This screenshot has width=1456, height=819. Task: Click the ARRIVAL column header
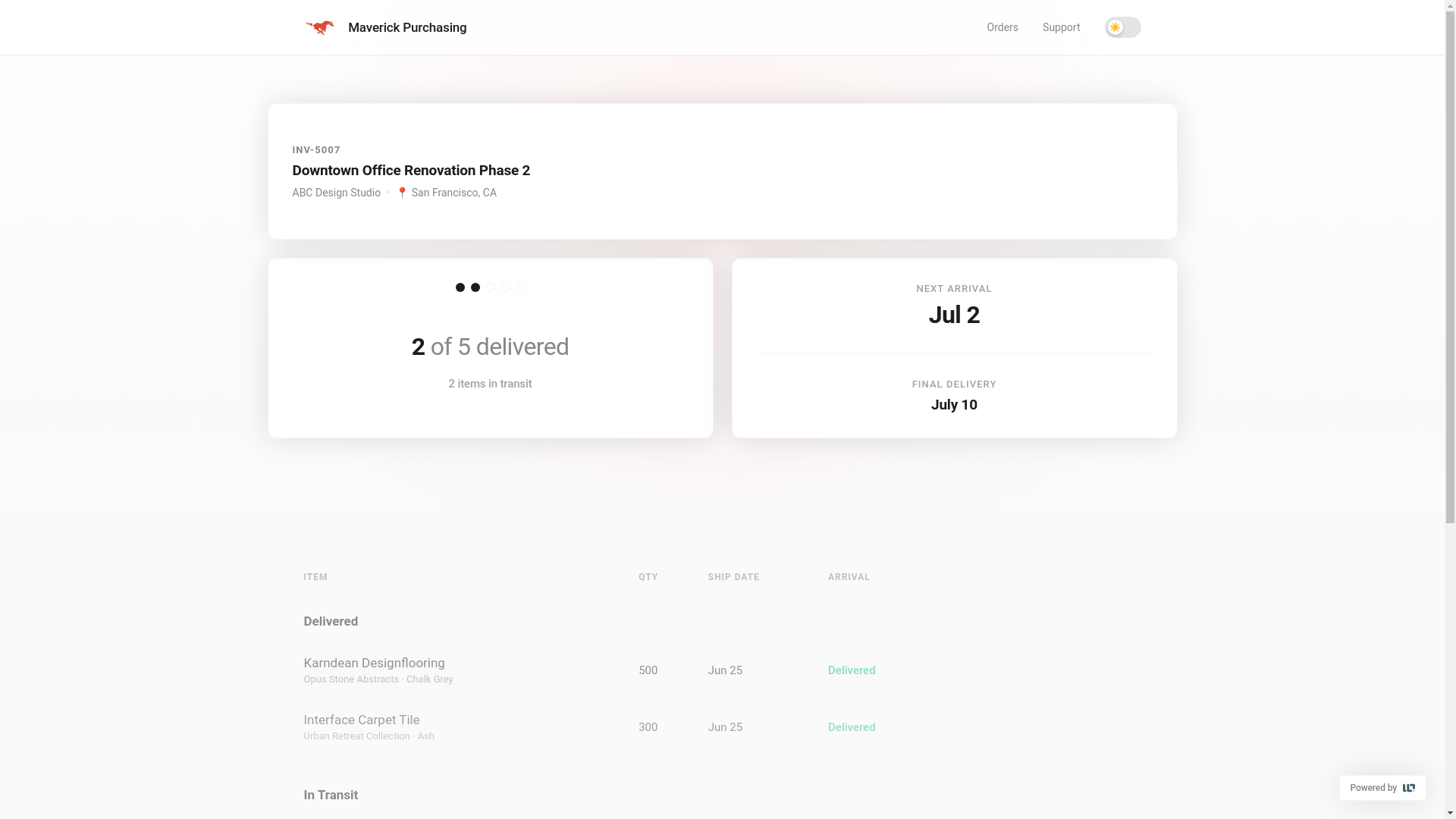[x=849, y=577]
